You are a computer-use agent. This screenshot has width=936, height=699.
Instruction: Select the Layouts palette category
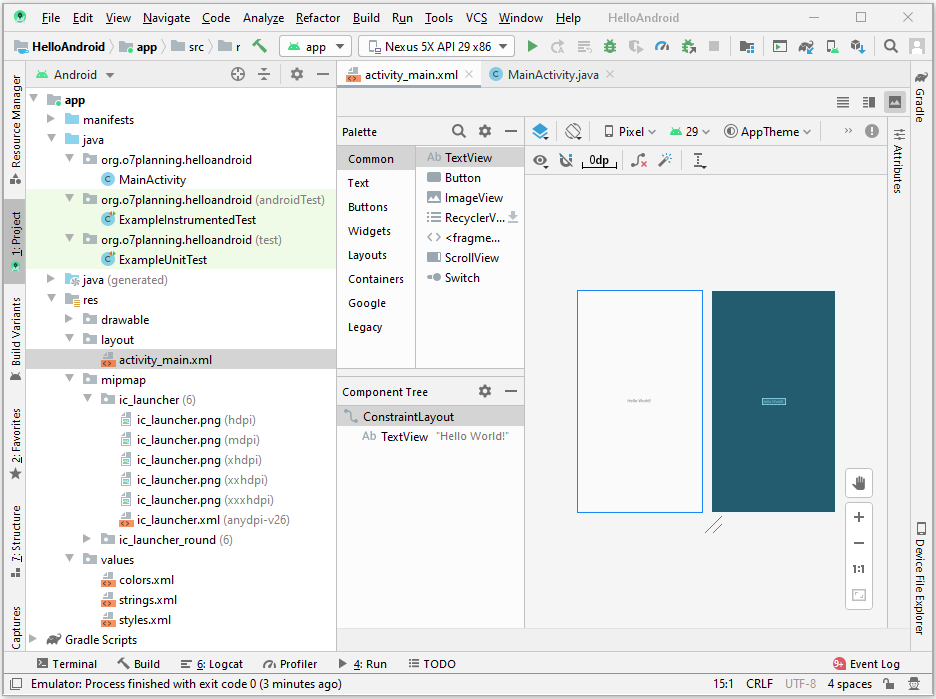click(x=367, y=255)
